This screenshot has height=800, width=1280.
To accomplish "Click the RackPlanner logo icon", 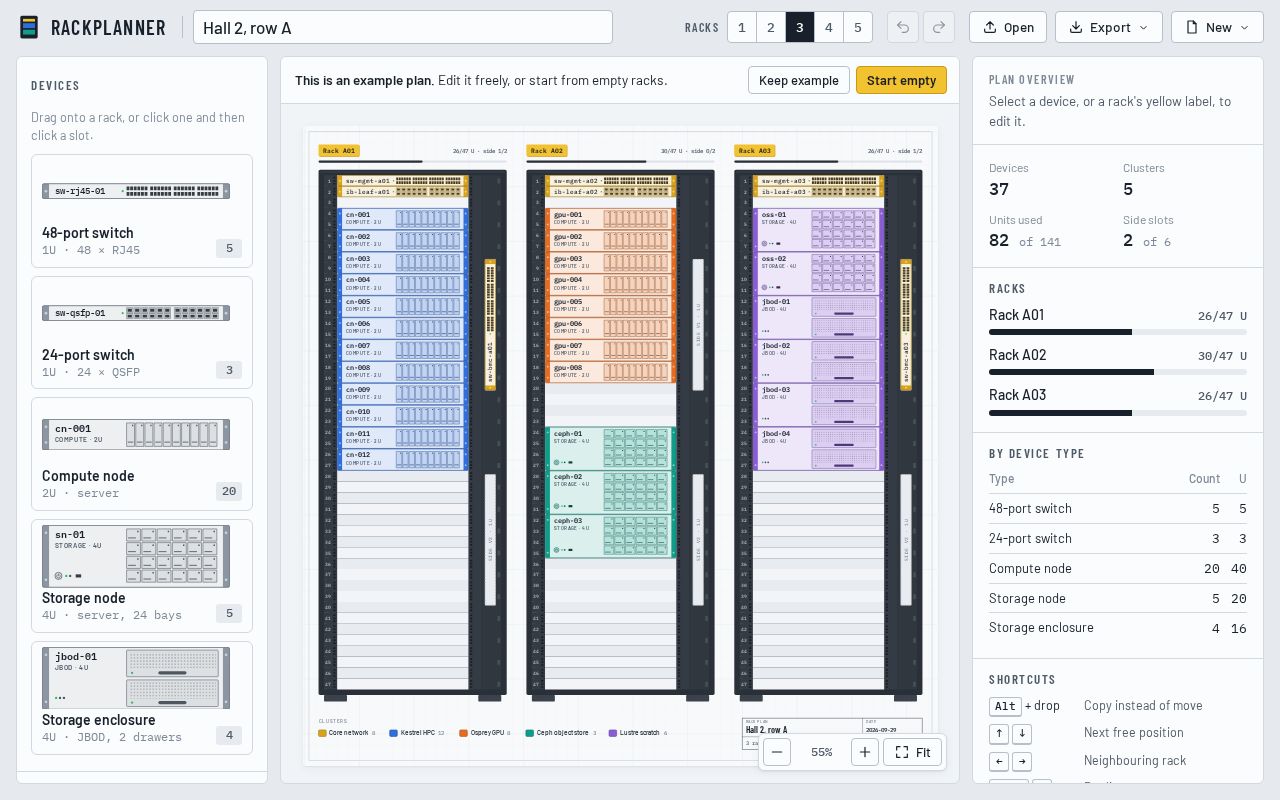I will pyautogui.click(x=29, y=27).
